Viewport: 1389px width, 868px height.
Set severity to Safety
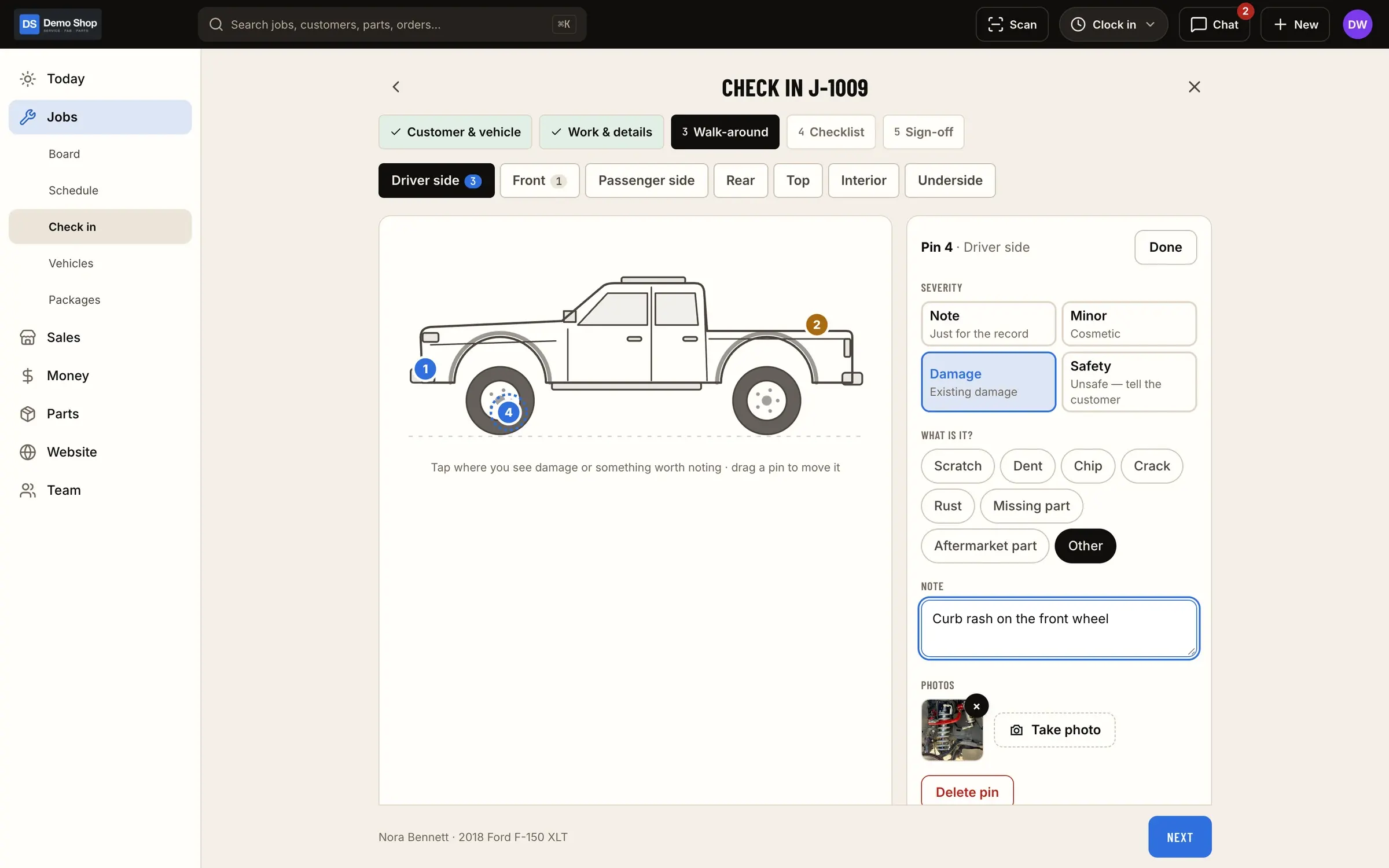coord(1129,382)
